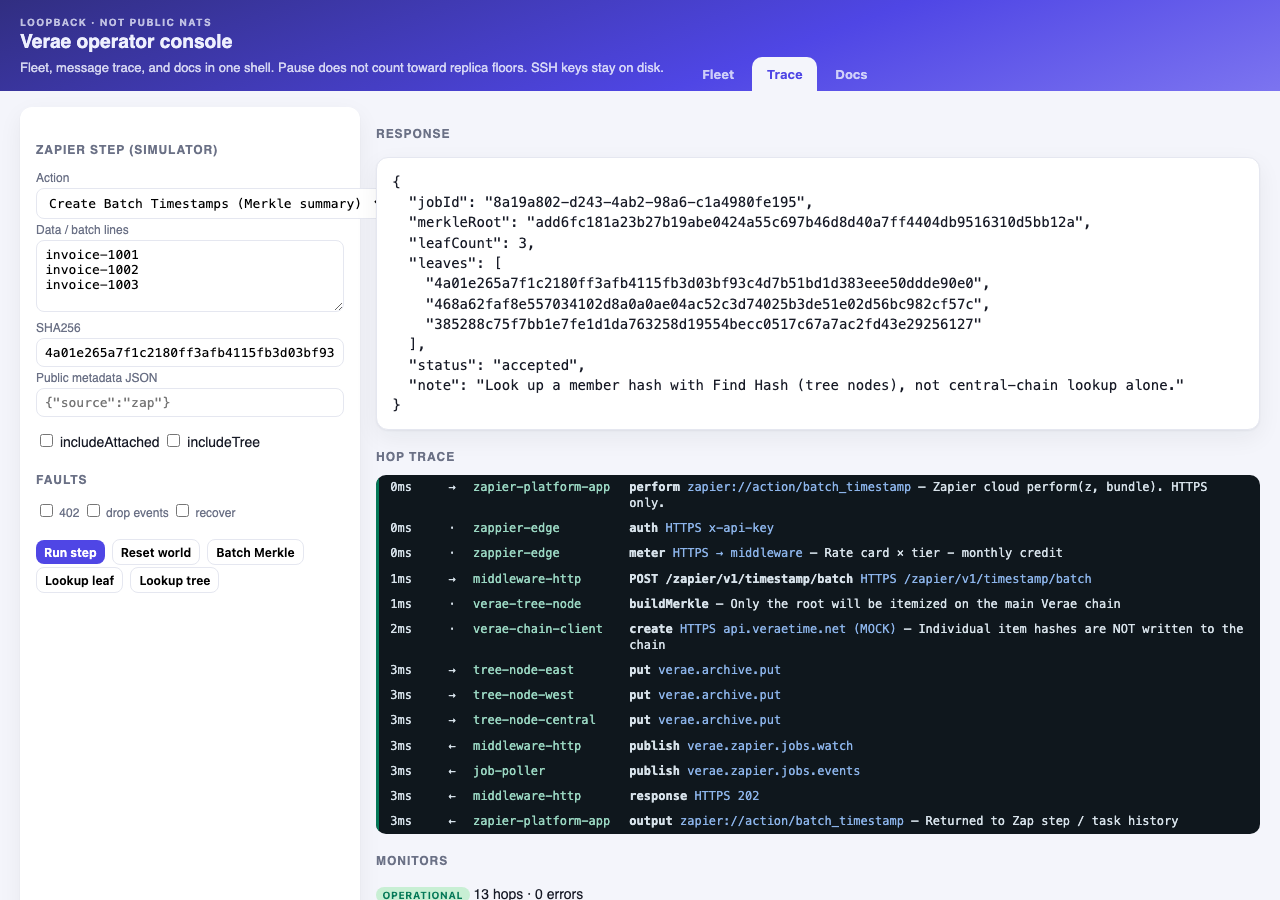Click the "13 hops · 0 errors" monitor text
The width and height of the screenshot is (1280, 900).
point(528,894)
